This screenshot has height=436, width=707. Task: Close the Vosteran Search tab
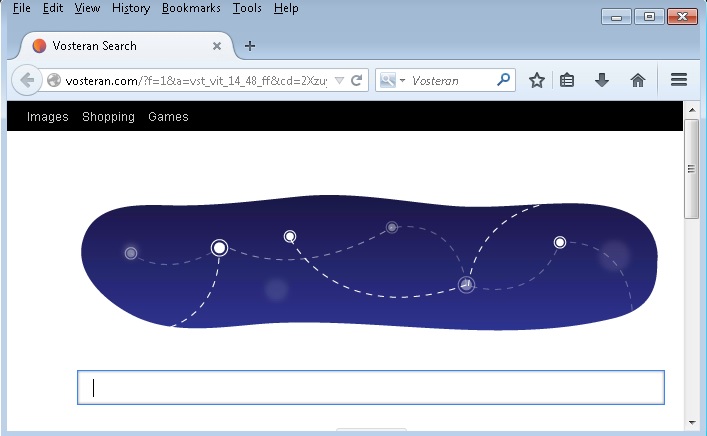217,46
